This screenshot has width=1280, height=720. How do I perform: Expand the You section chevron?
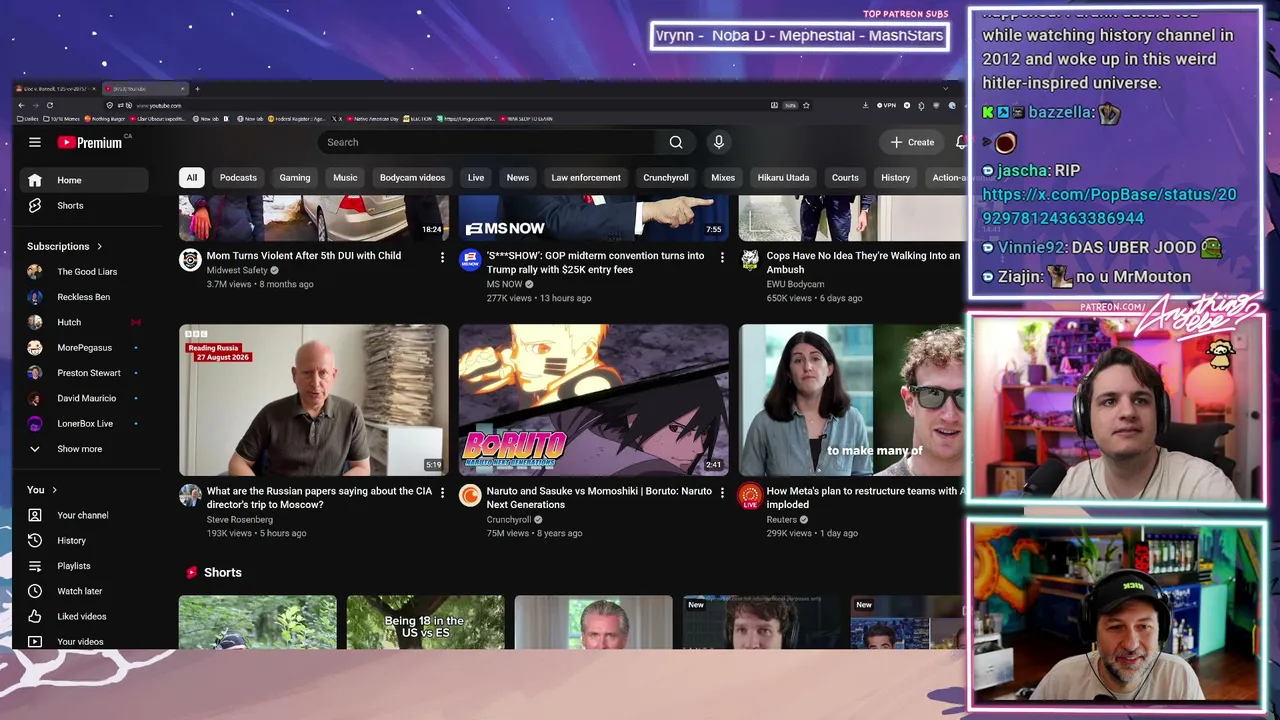click(54, 490)
